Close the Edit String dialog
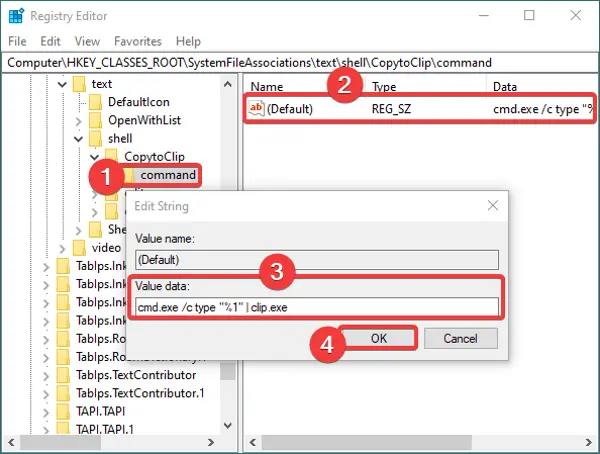600x454 pixels. coord(493,206)
